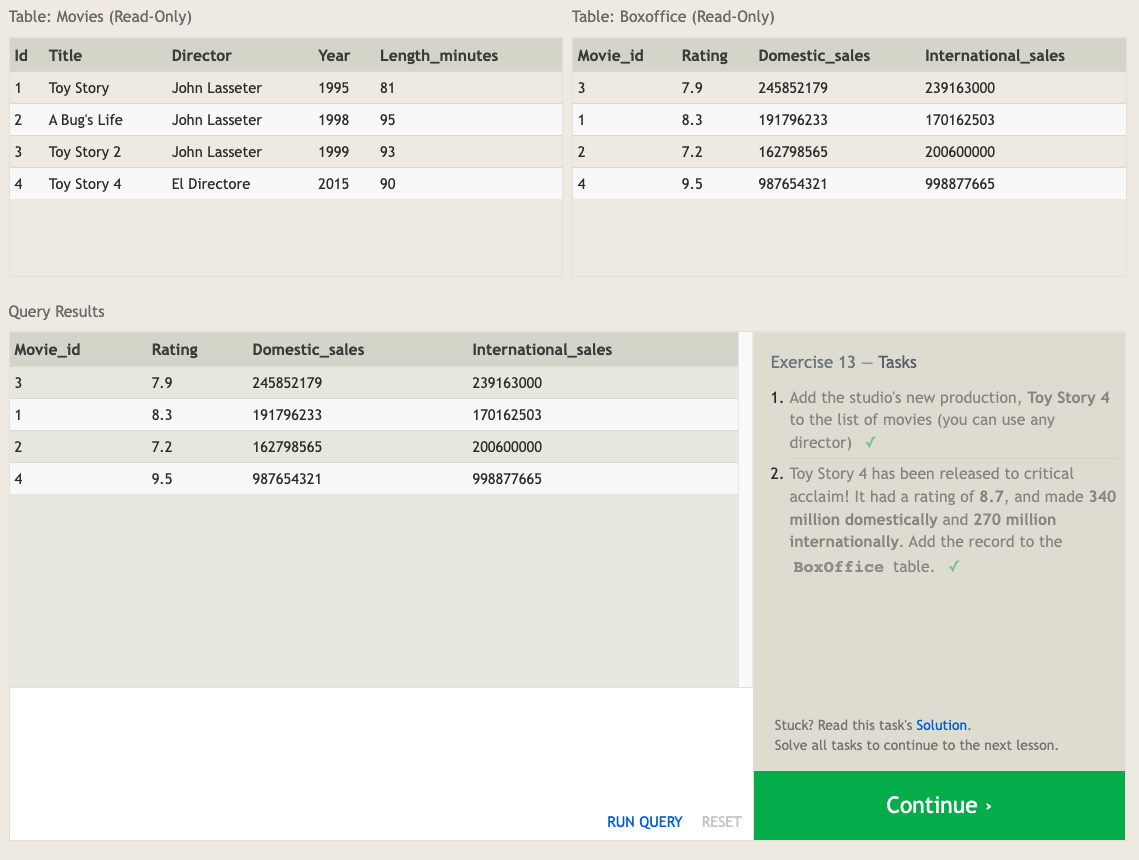Open the Solution link

coord(941,725)
